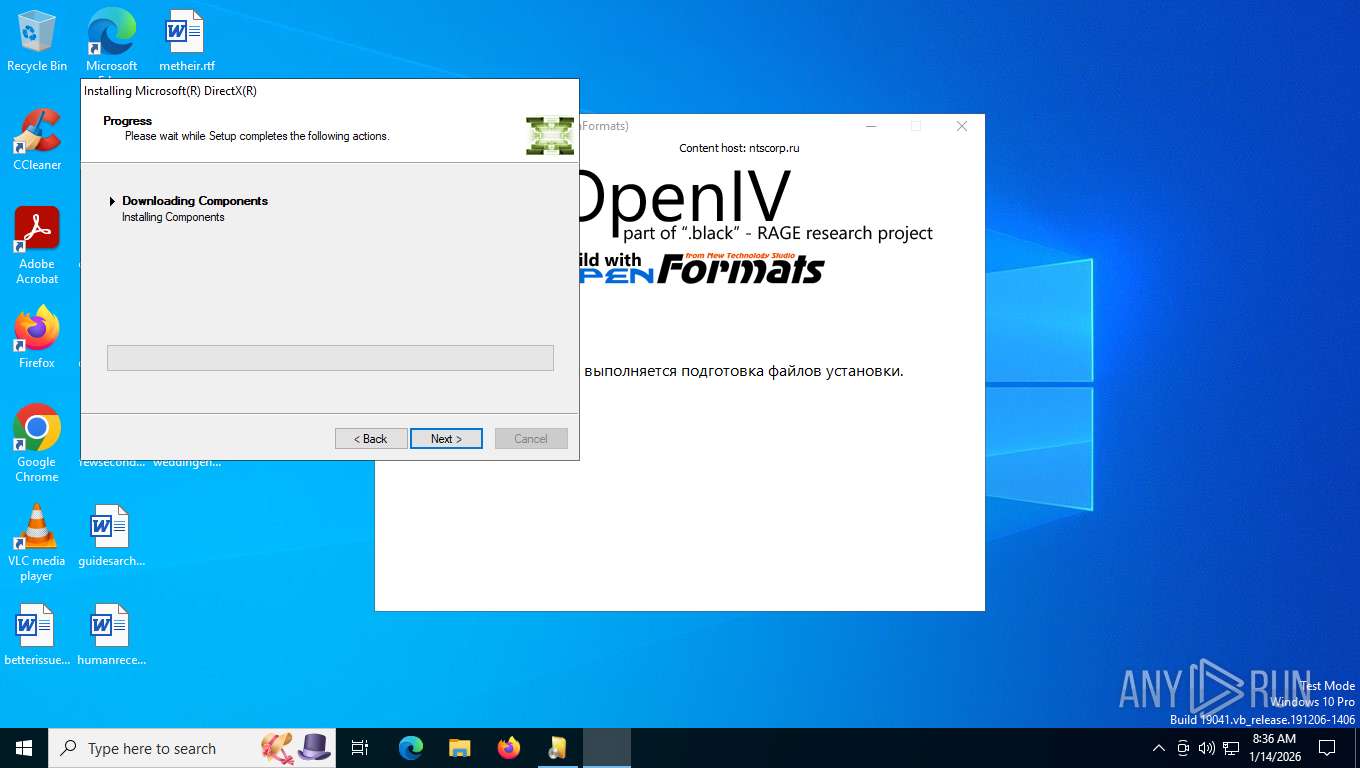Screen dimensions: 1360x768
Task: Select the betterissue document icon
Action: [37, 635]
